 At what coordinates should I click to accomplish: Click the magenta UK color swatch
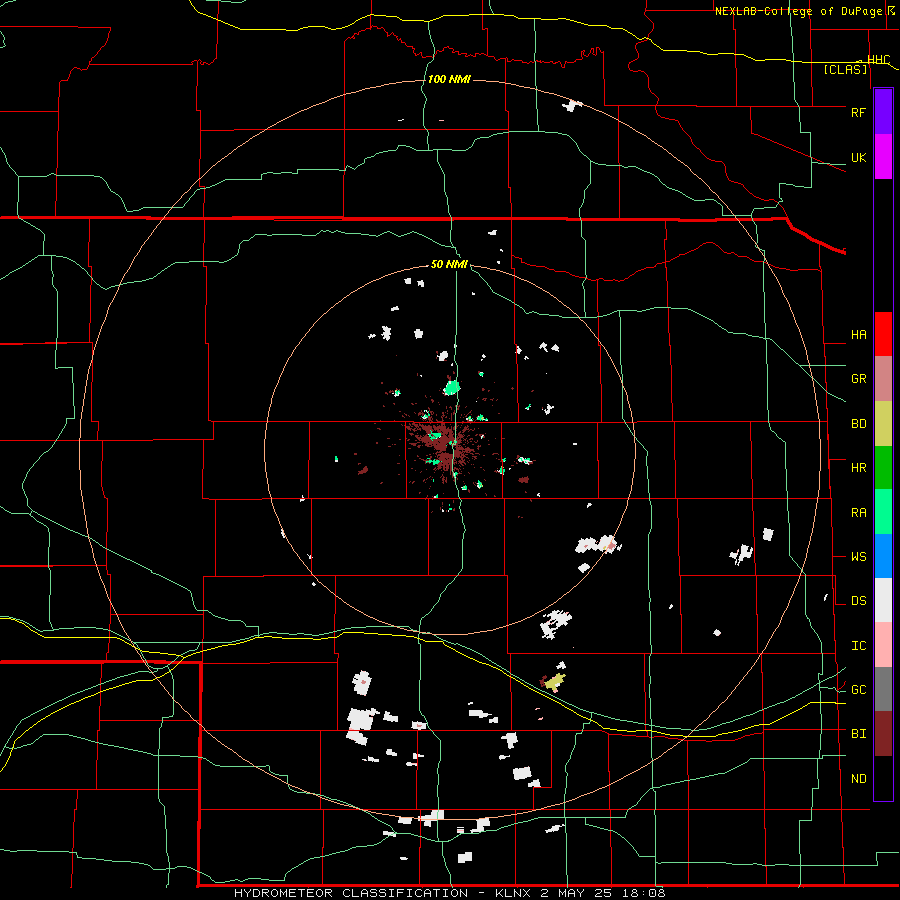(x=883, y=157)
